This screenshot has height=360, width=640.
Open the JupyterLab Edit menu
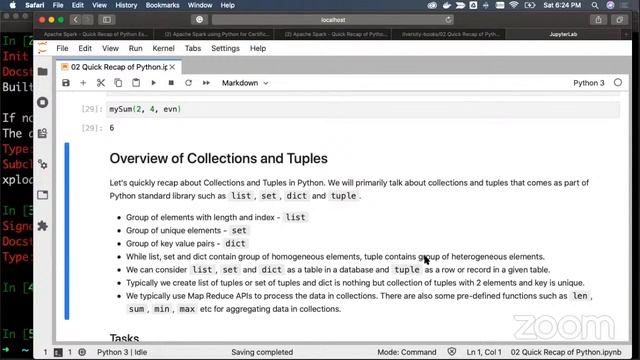tap(85, 48)
